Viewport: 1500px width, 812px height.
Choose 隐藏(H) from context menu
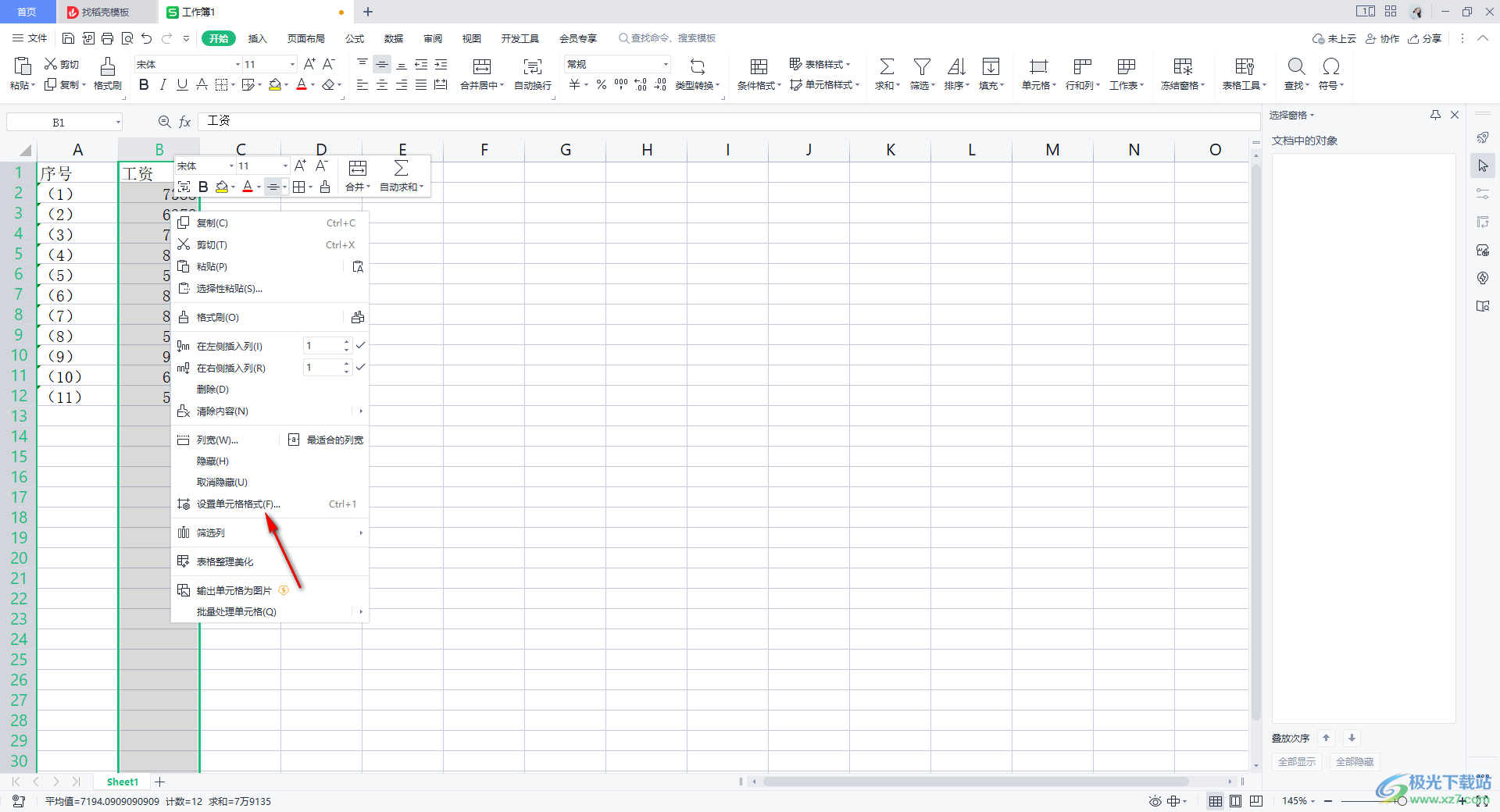pos(270,461)
